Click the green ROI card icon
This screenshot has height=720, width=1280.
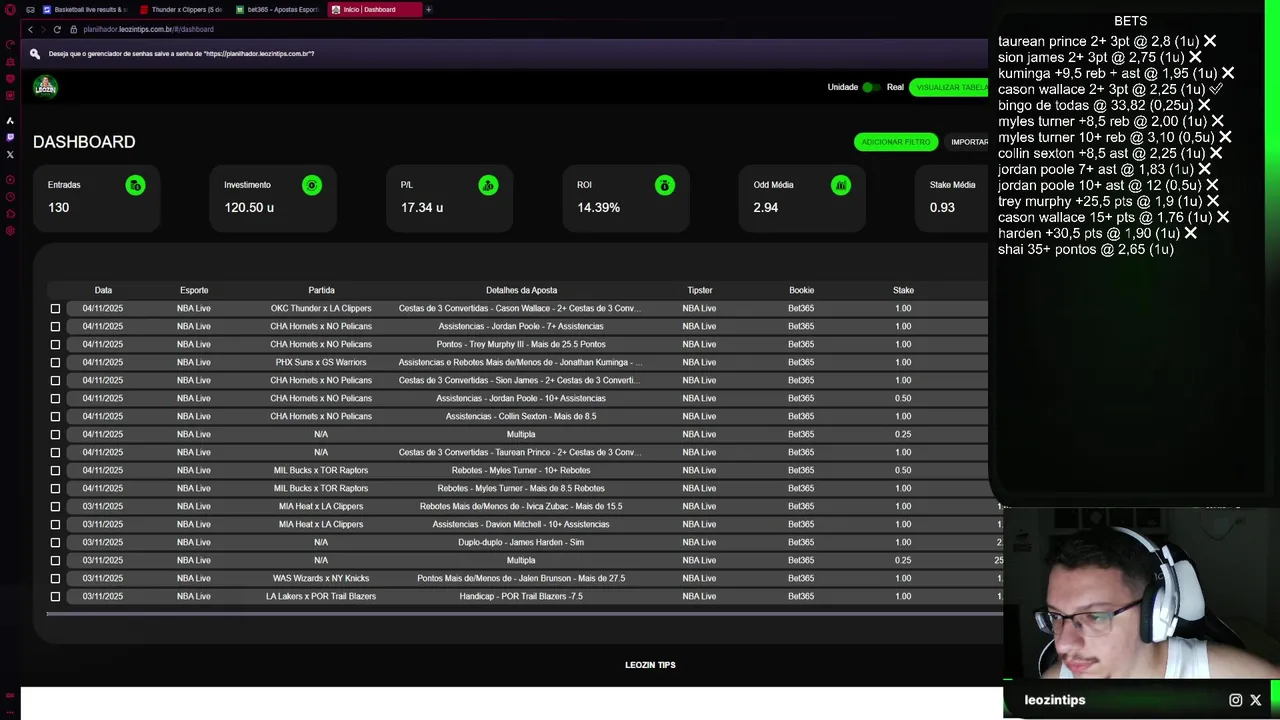tap(664, 185)
